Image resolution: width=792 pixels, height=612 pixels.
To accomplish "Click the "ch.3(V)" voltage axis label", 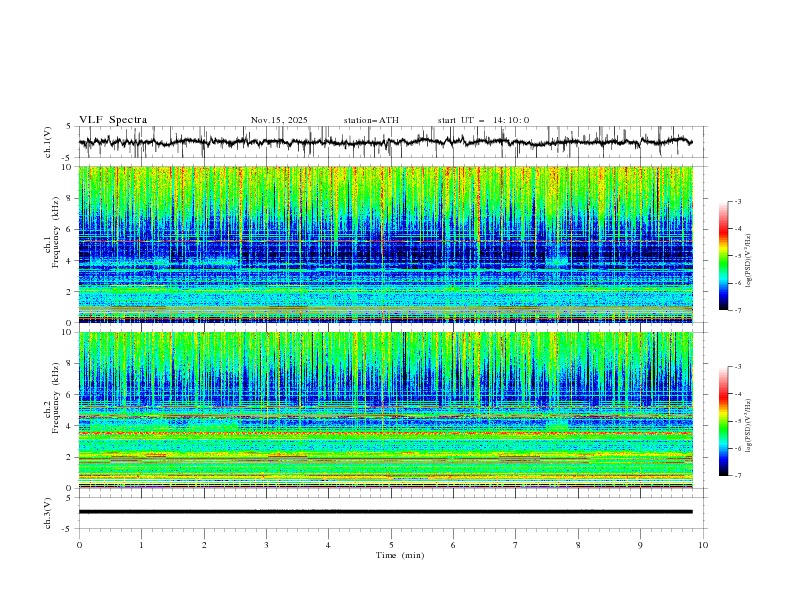I will [48, 513].
